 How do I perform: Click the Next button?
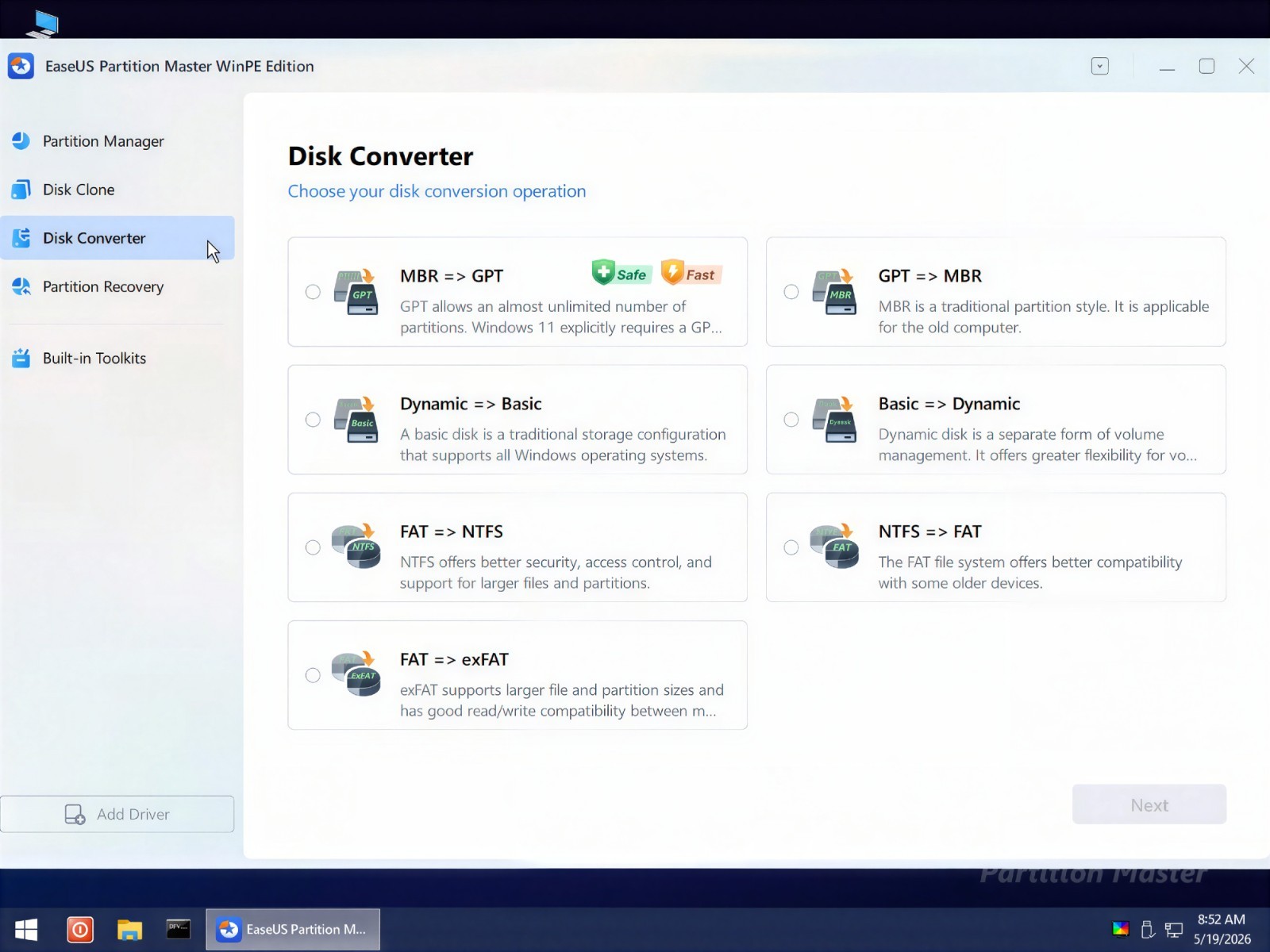pyautogui.click(x=1149, y=804)
